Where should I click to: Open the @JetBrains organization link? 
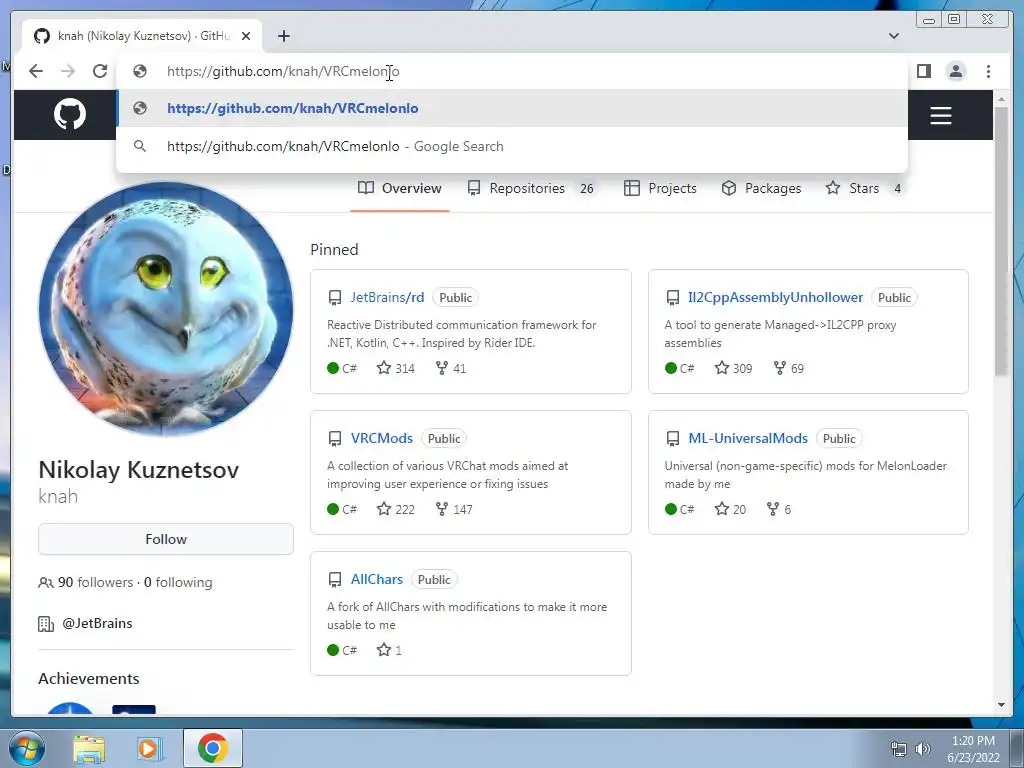(97, 623)
